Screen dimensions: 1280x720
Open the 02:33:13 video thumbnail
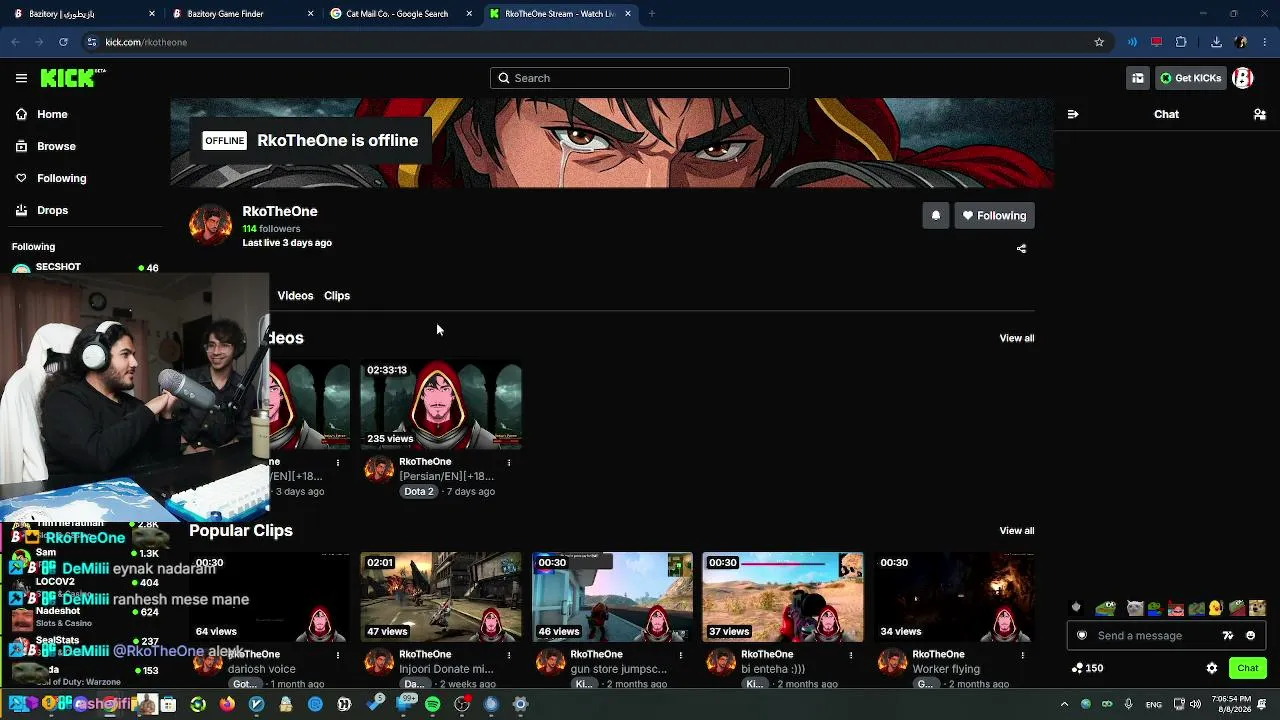tap(441, 405)
